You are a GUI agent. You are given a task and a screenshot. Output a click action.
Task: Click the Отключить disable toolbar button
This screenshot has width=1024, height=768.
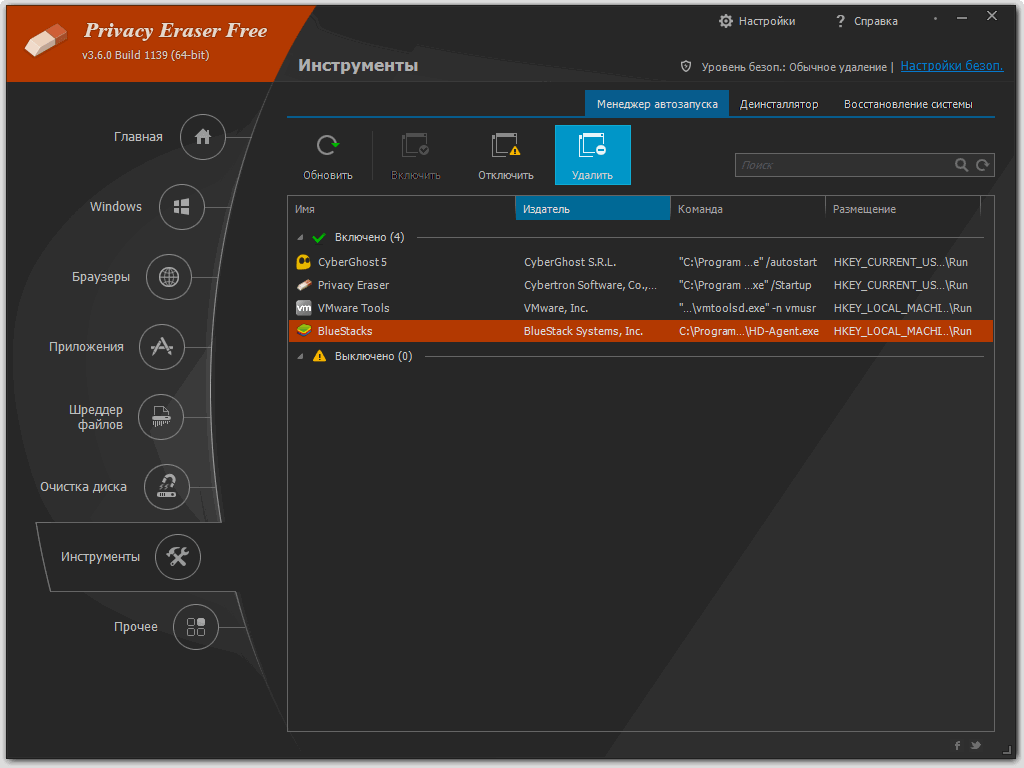tap(505, 155)
